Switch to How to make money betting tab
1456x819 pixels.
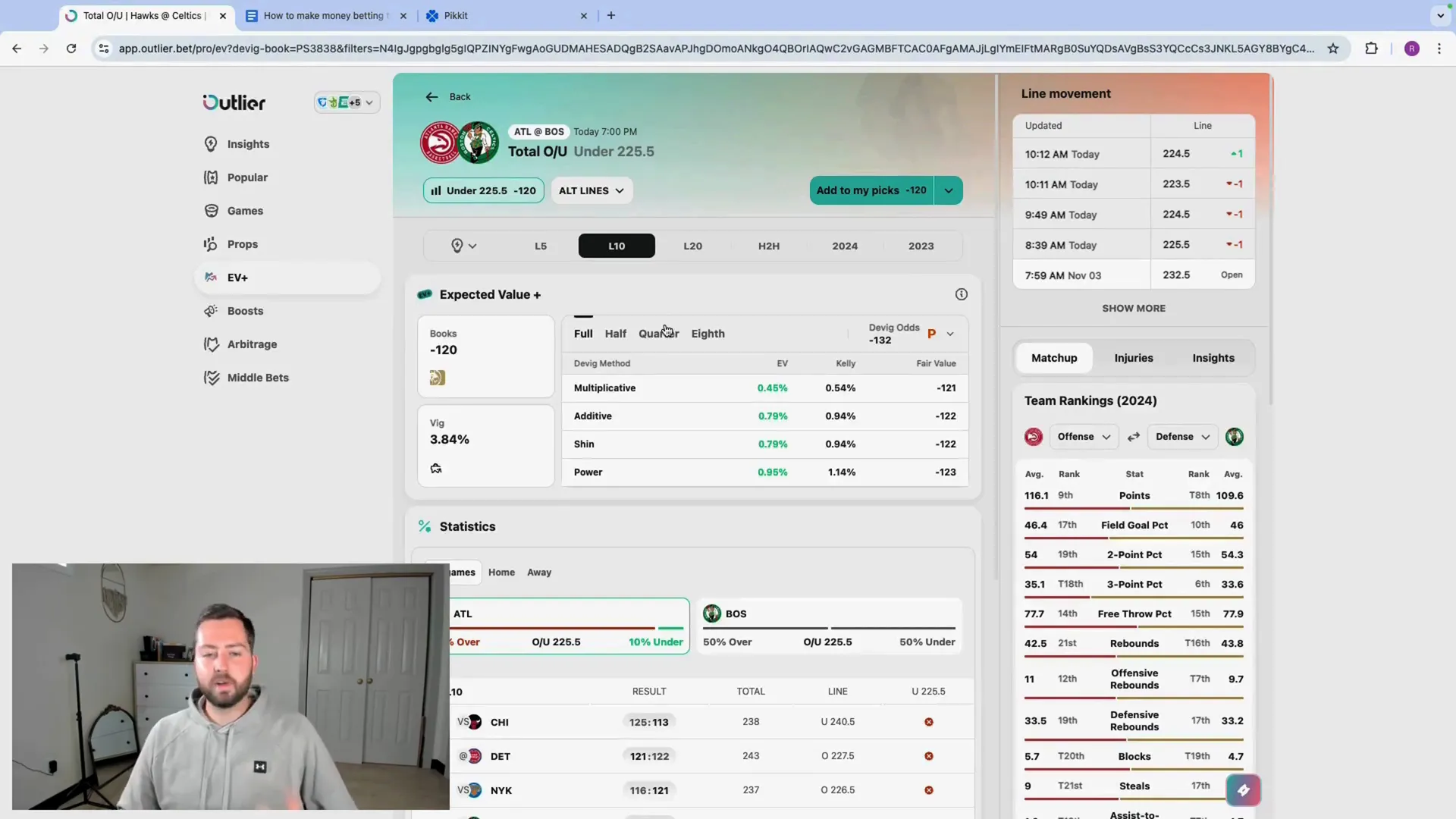pyautogui.click(x=326, y=15)
